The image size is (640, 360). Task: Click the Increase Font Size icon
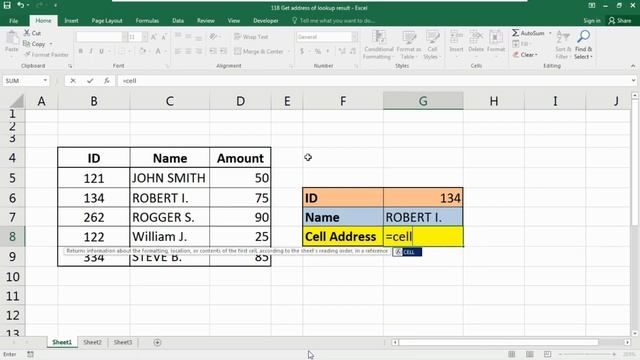coord(154,37)
